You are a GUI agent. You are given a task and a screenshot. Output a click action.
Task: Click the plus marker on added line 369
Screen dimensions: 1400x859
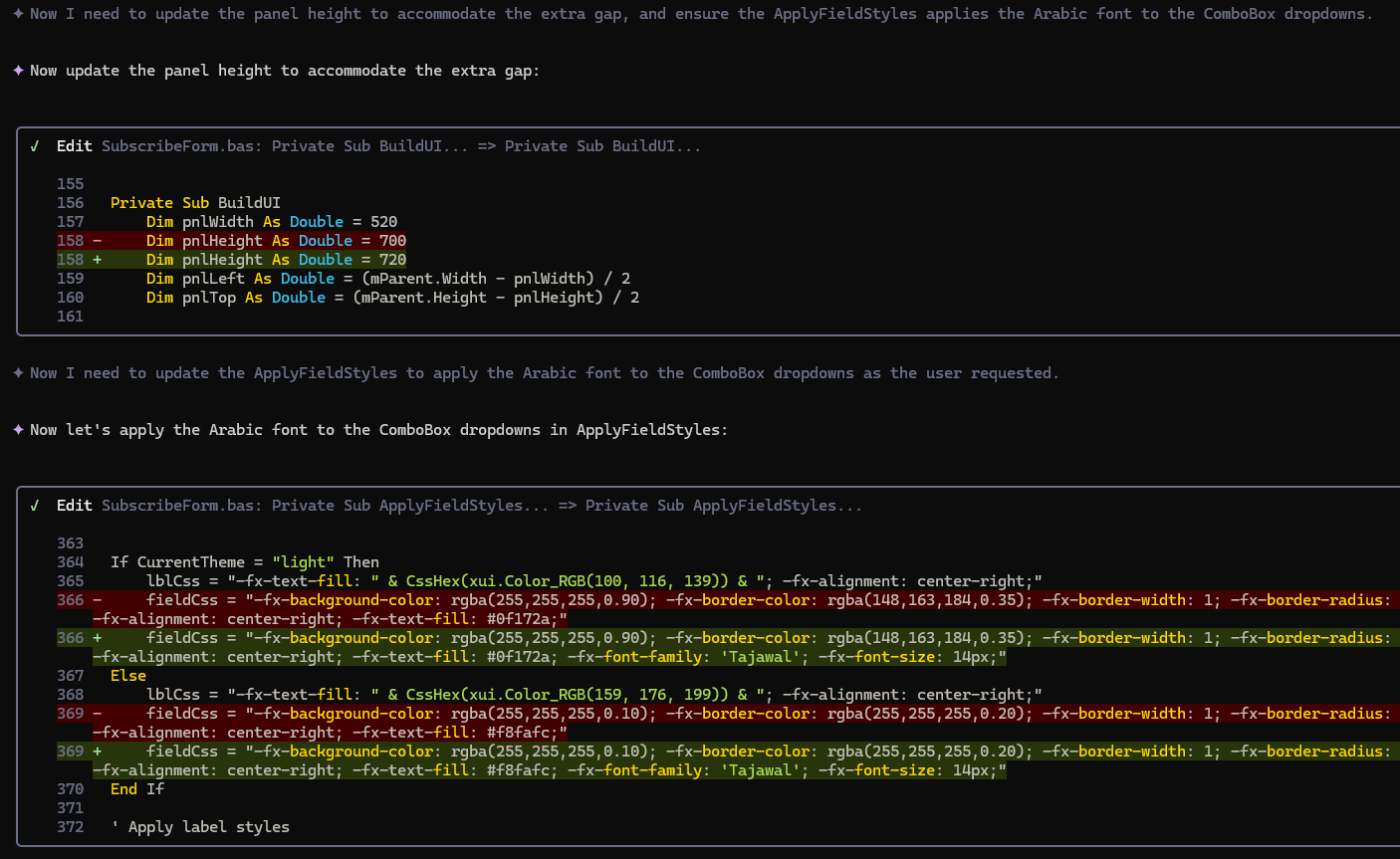[x=98, y=752]
